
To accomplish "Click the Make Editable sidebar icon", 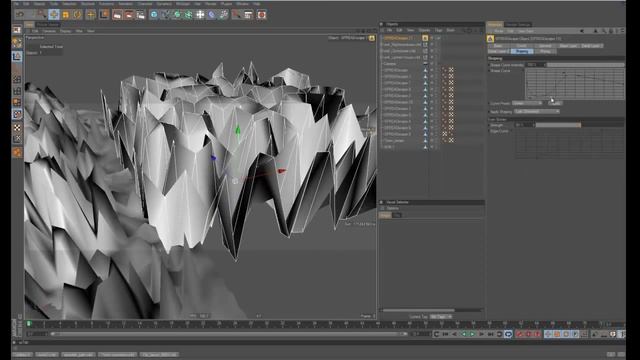I will coord(17,42).
